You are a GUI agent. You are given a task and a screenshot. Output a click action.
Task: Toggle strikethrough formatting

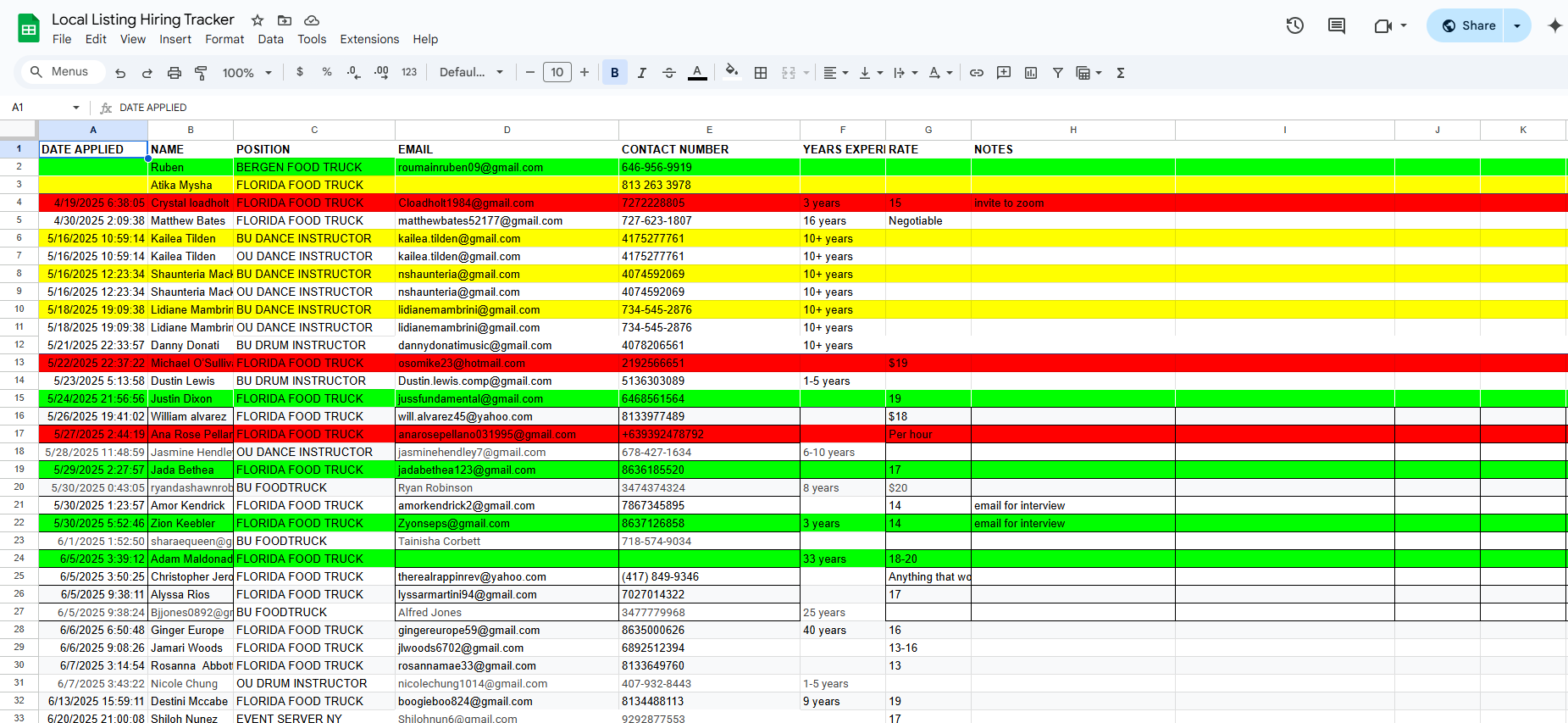pos(668,73)
